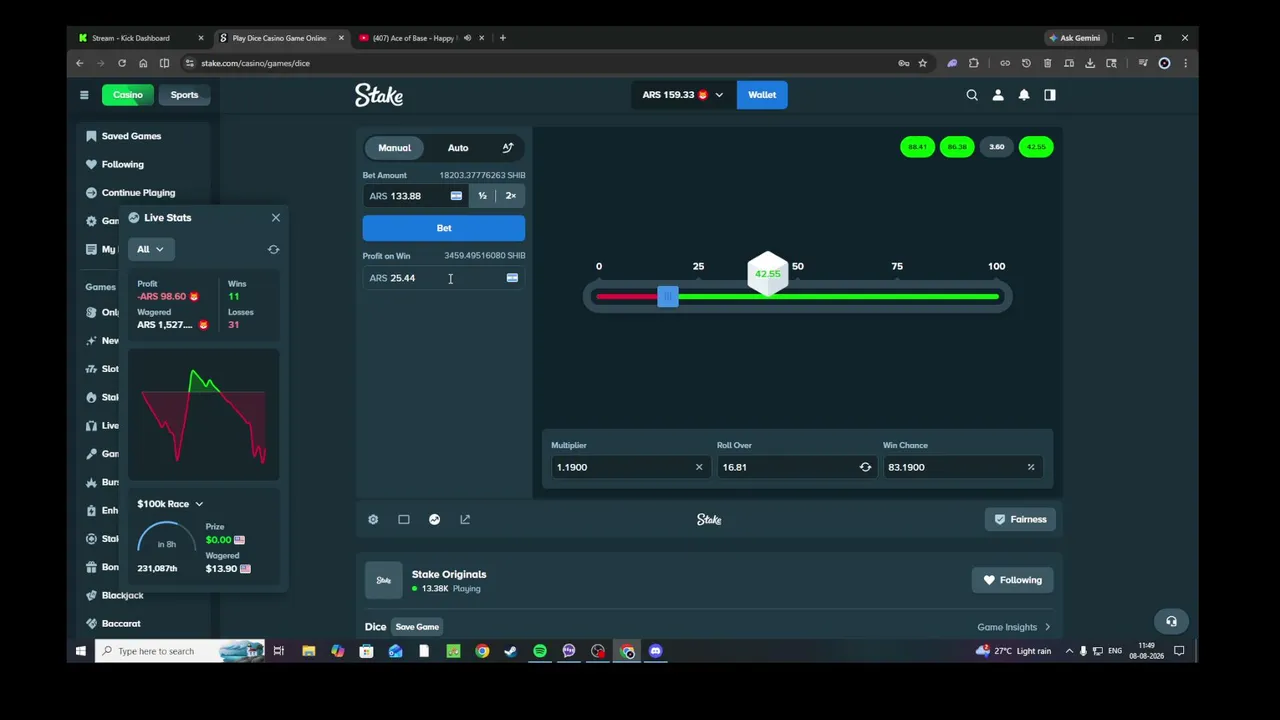Open the Windows Start menu
Screen dimensions: 1280x720
tap(81, 651)
